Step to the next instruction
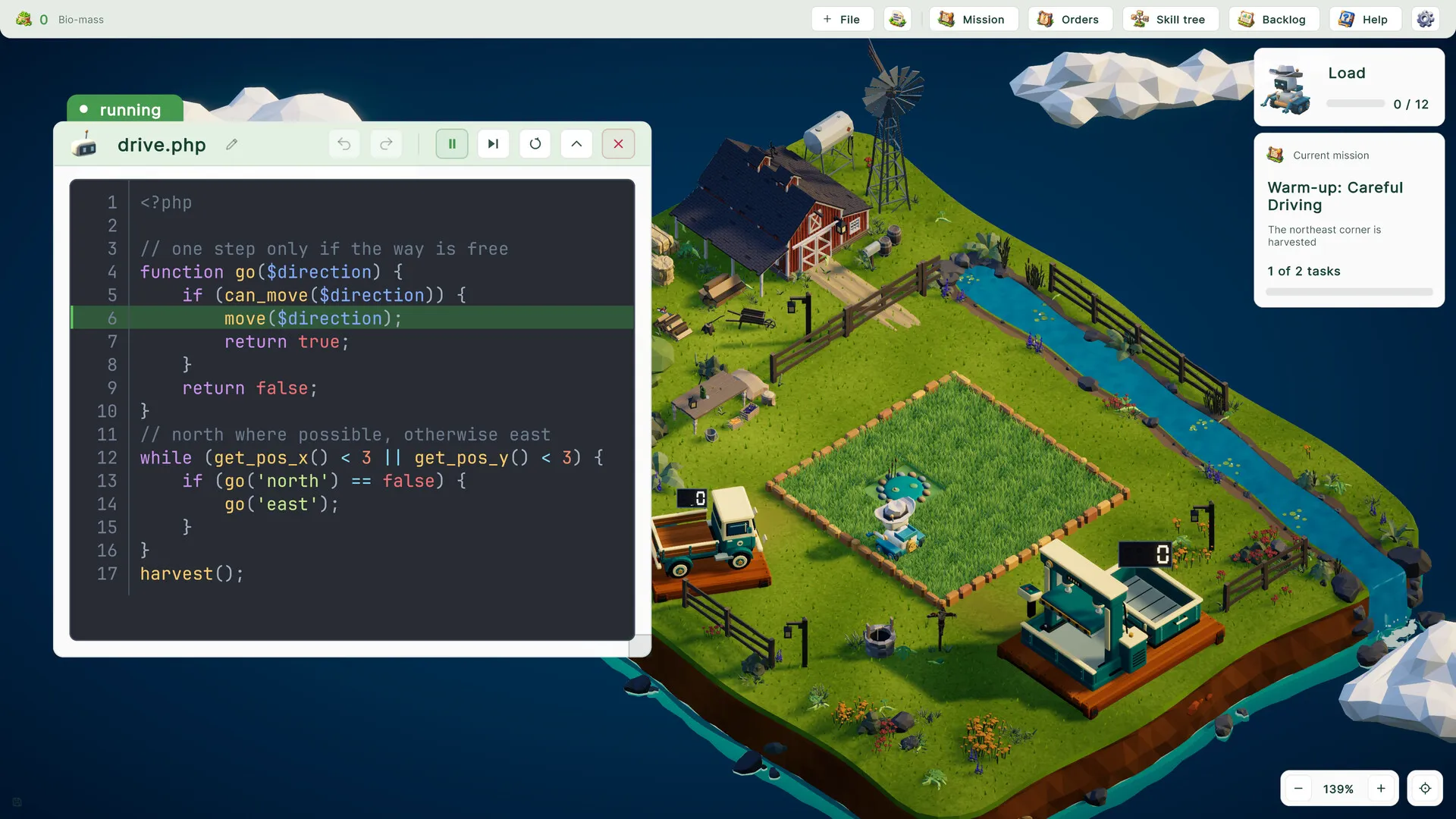The image size is (1456, 819). click(x=494, y=144)
